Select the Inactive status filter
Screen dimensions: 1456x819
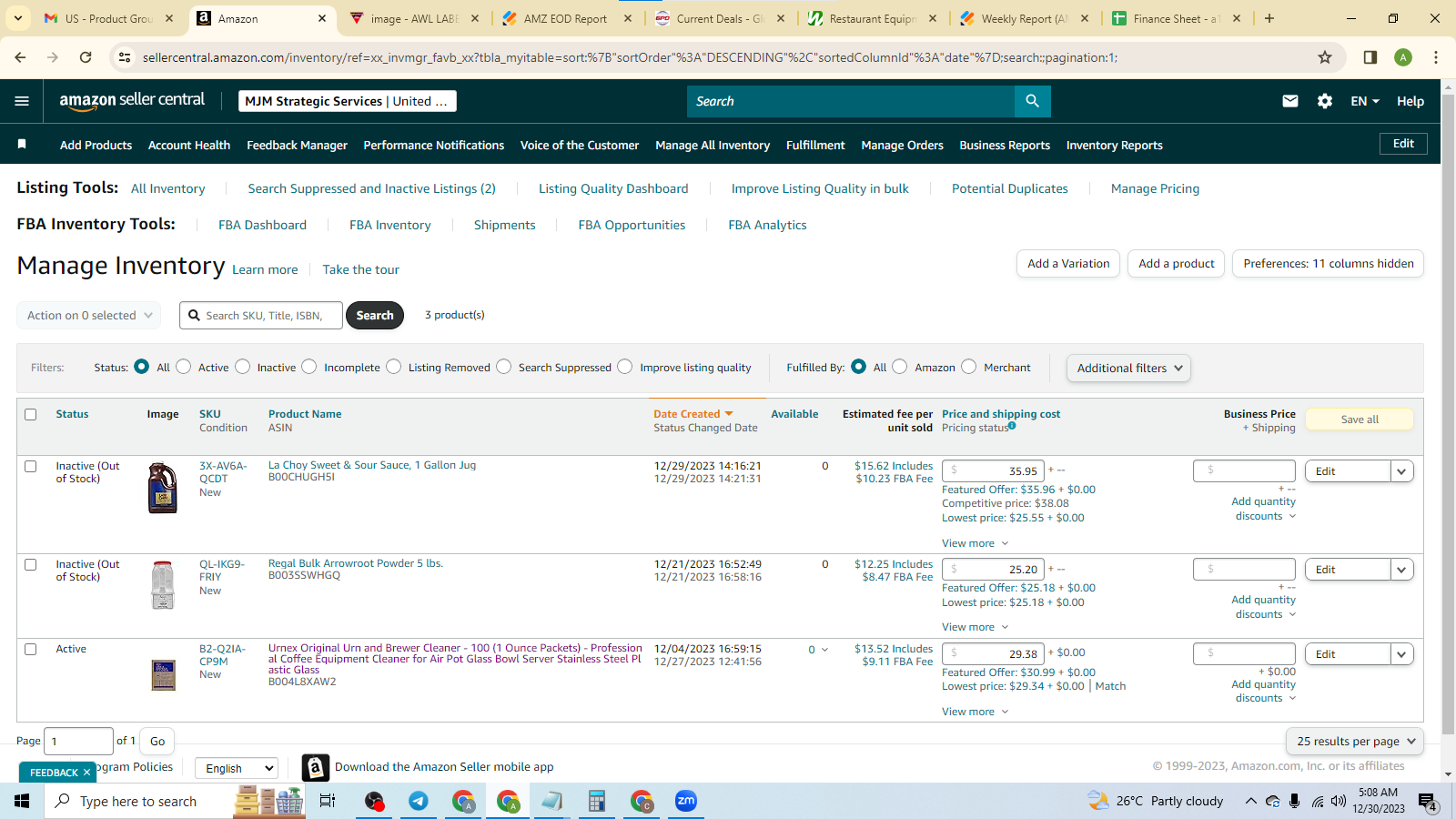point(243,366)
